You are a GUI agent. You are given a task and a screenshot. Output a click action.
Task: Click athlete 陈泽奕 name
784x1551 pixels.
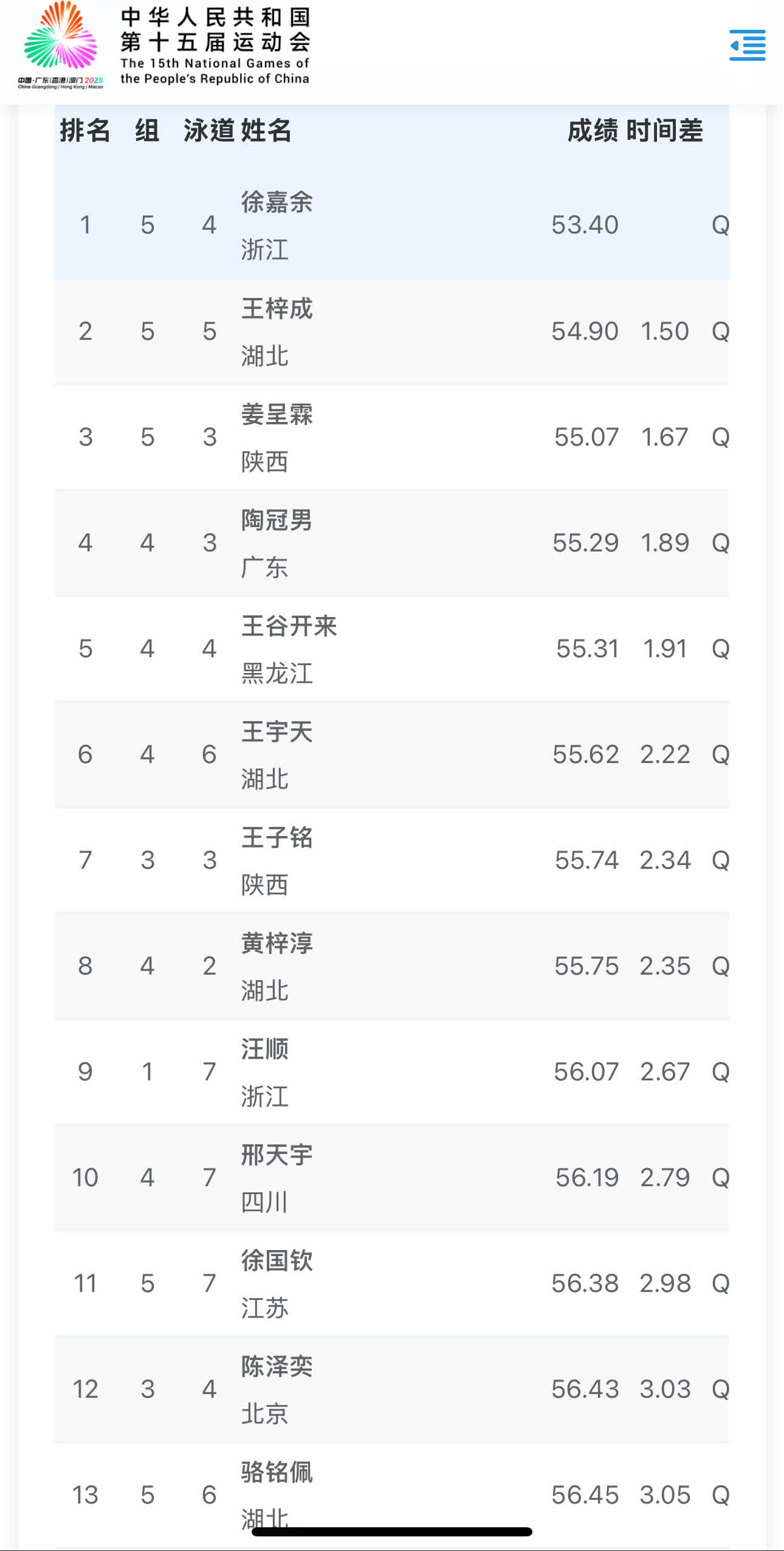[x=277, y=1367]
